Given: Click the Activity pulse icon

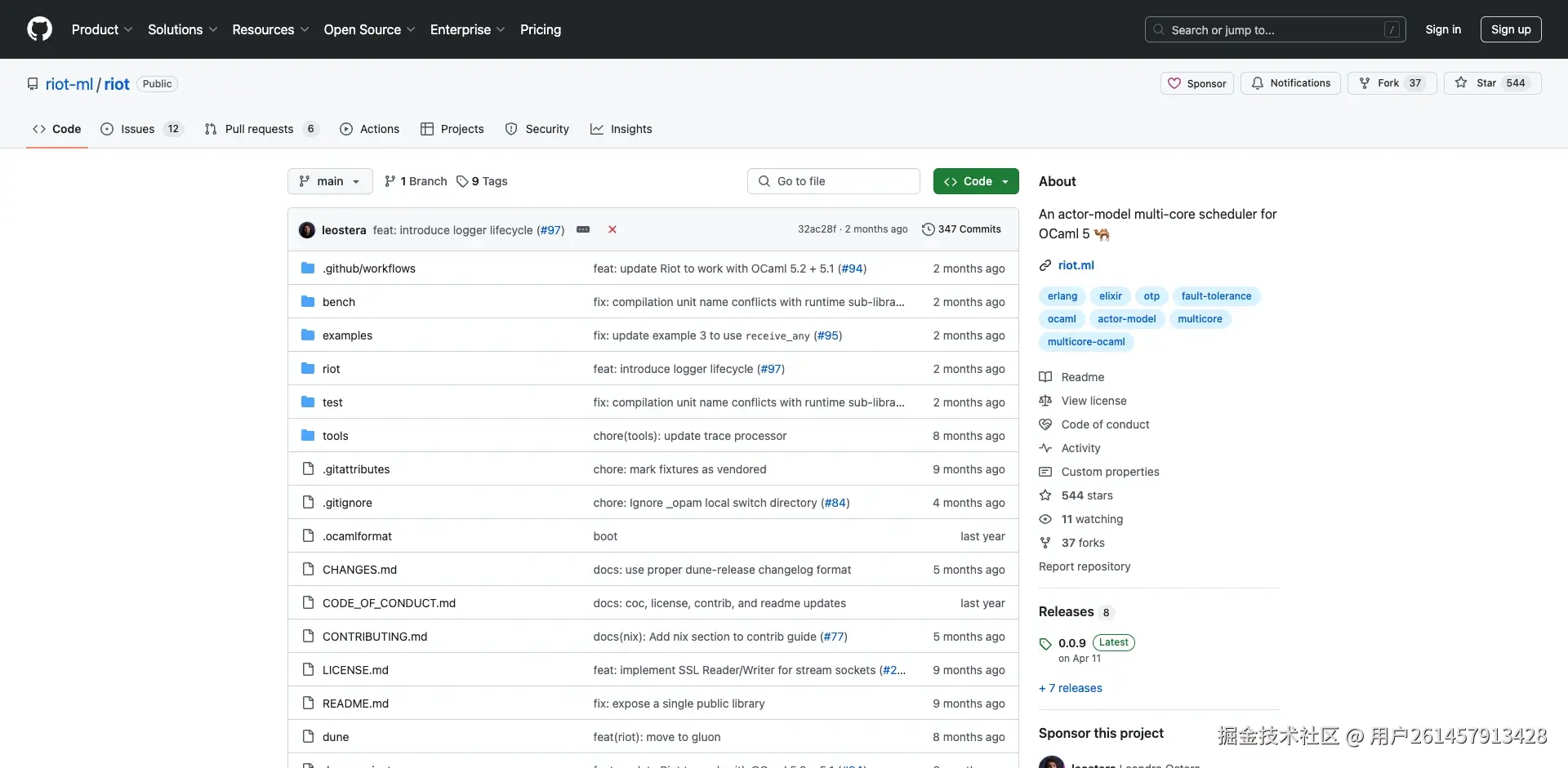Looking at the screenshot, I should (1045, 448).
